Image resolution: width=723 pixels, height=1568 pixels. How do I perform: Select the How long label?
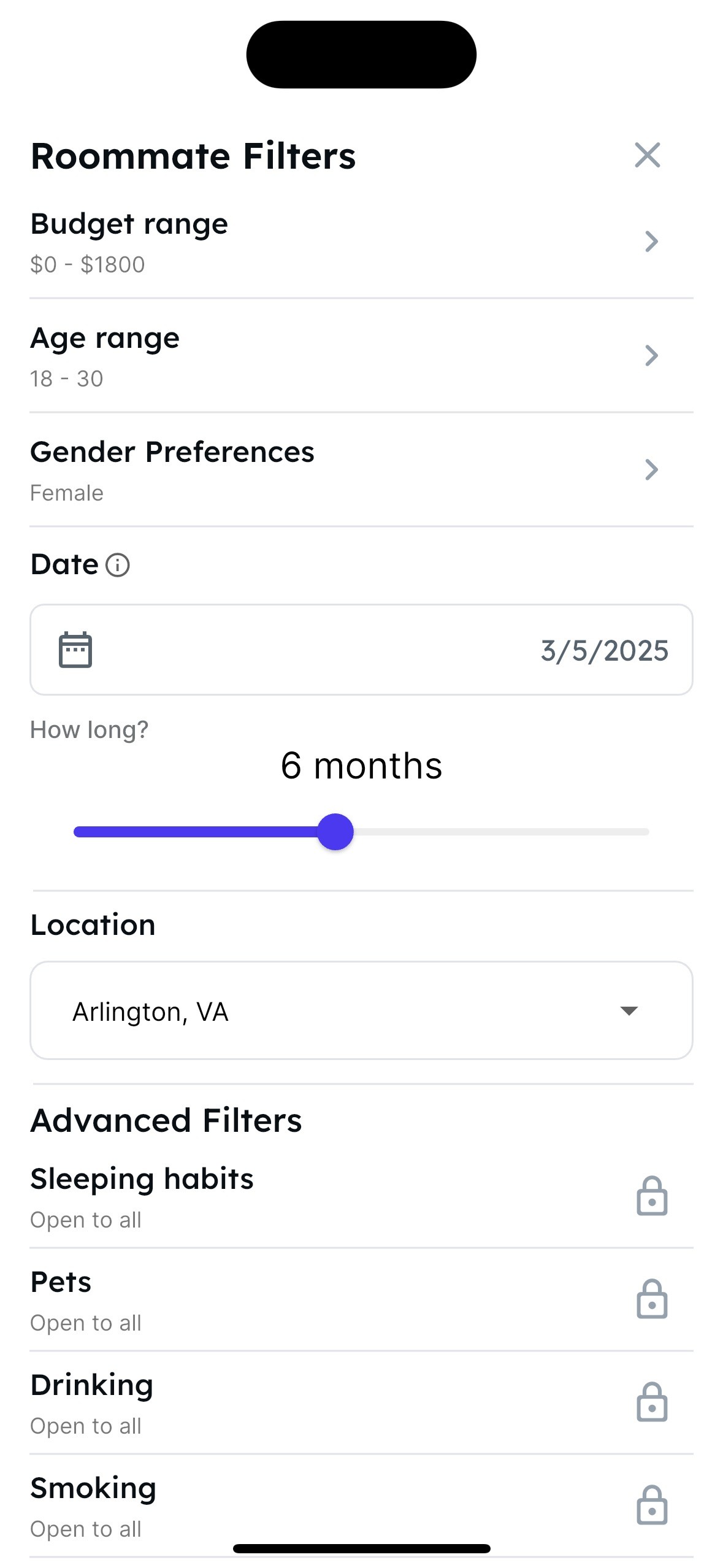[x=90, y=729]
